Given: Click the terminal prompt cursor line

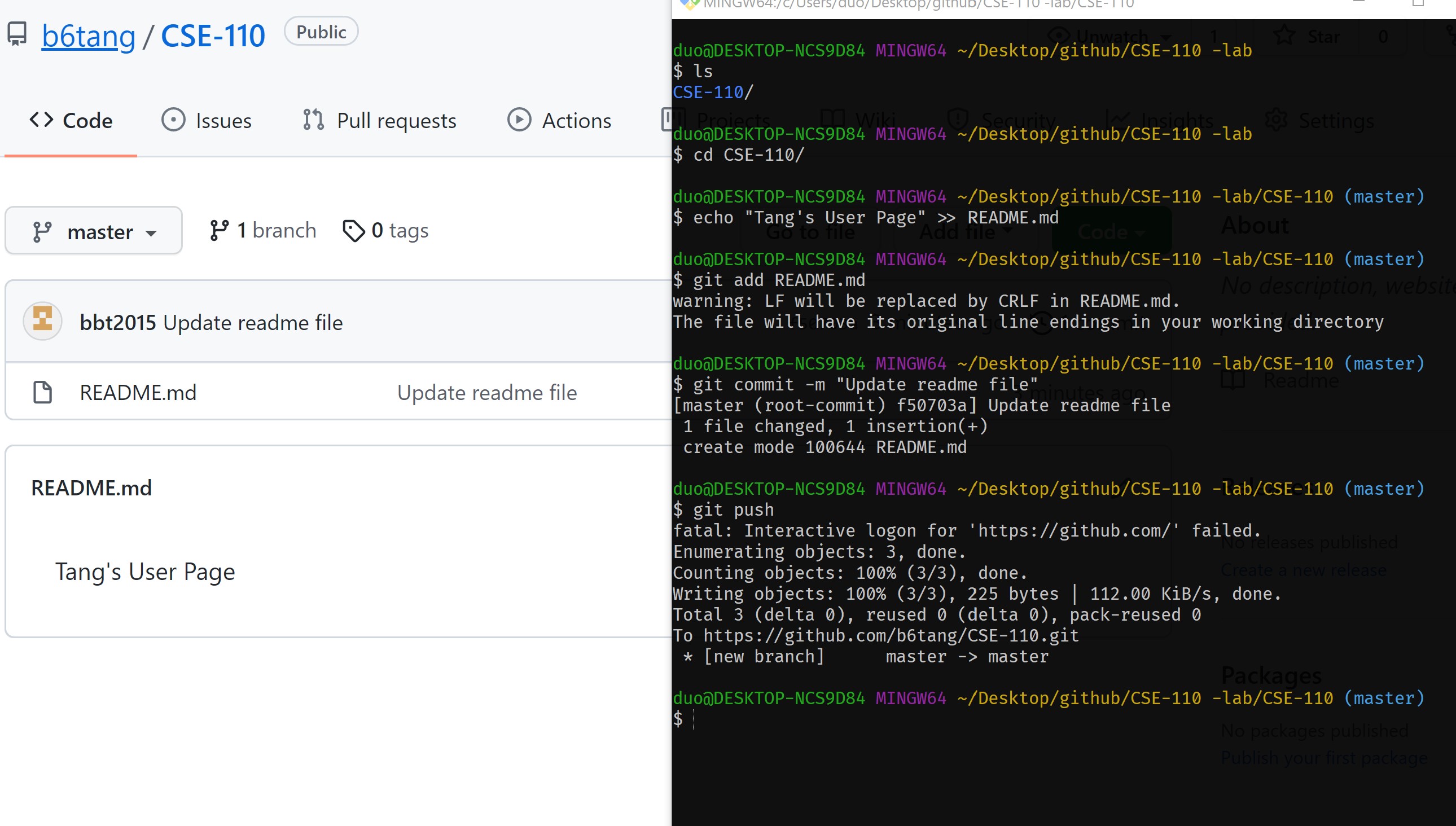Looking at the screenshot, I should 684,719.
